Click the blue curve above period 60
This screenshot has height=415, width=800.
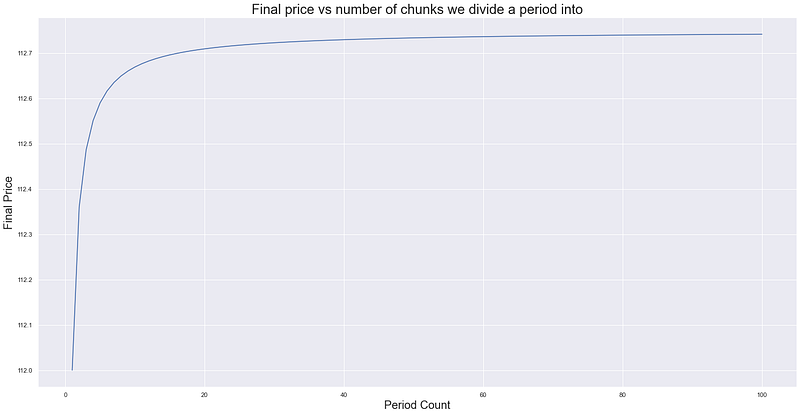483,37
